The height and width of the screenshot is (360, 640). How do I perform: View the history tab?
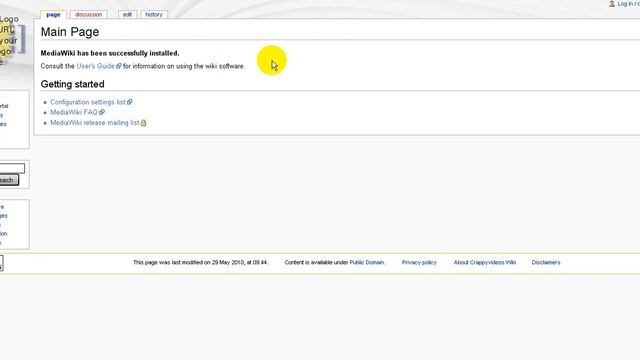(x=154, y=15)
